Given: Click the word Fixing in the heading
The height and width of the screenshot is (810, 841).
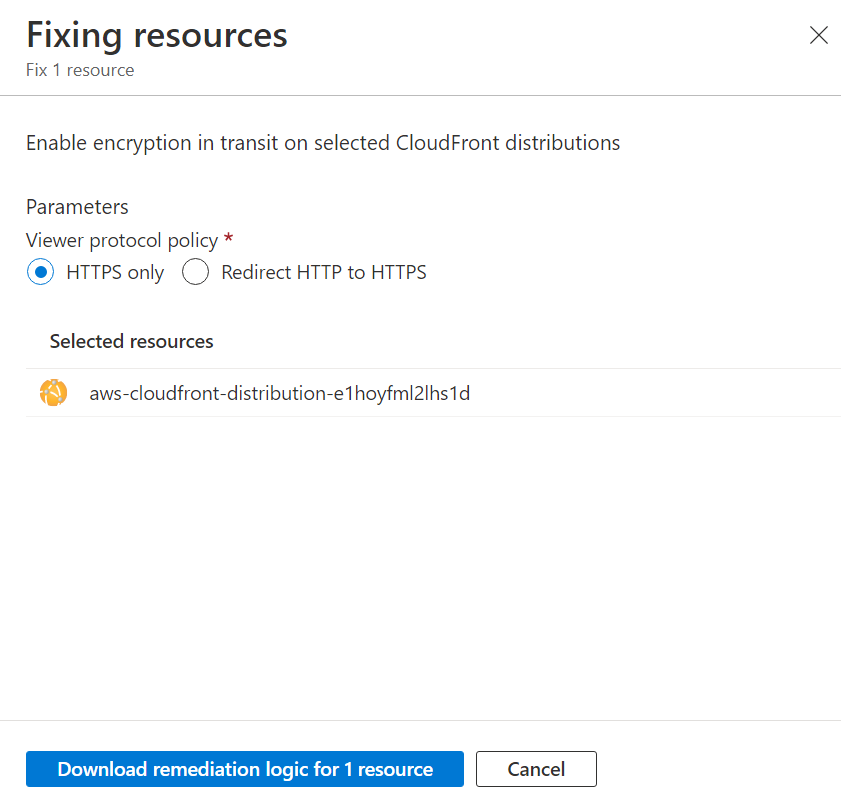Looking at the screenshot, I should [74, 35].
